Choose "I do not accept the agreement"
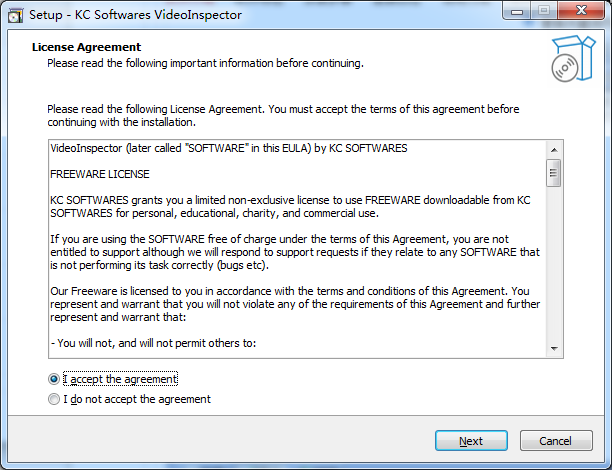 point(55,399)
